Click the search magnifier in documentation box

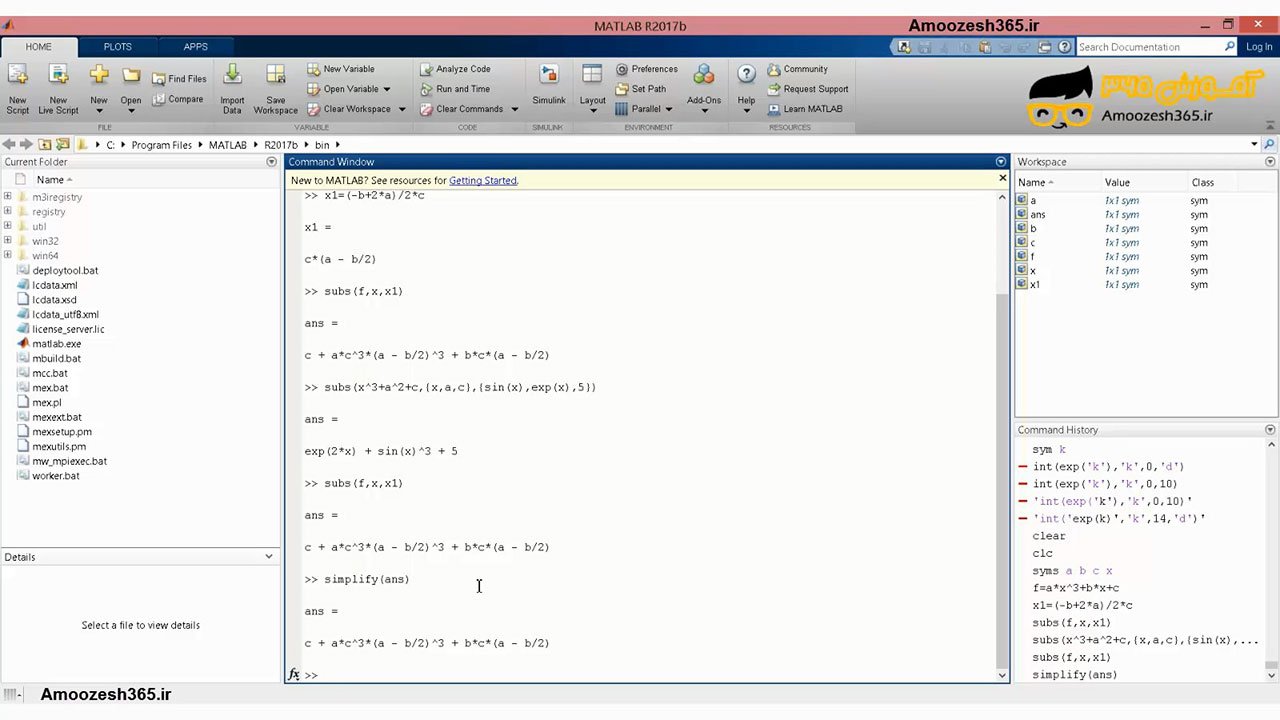click(1230, 47)
